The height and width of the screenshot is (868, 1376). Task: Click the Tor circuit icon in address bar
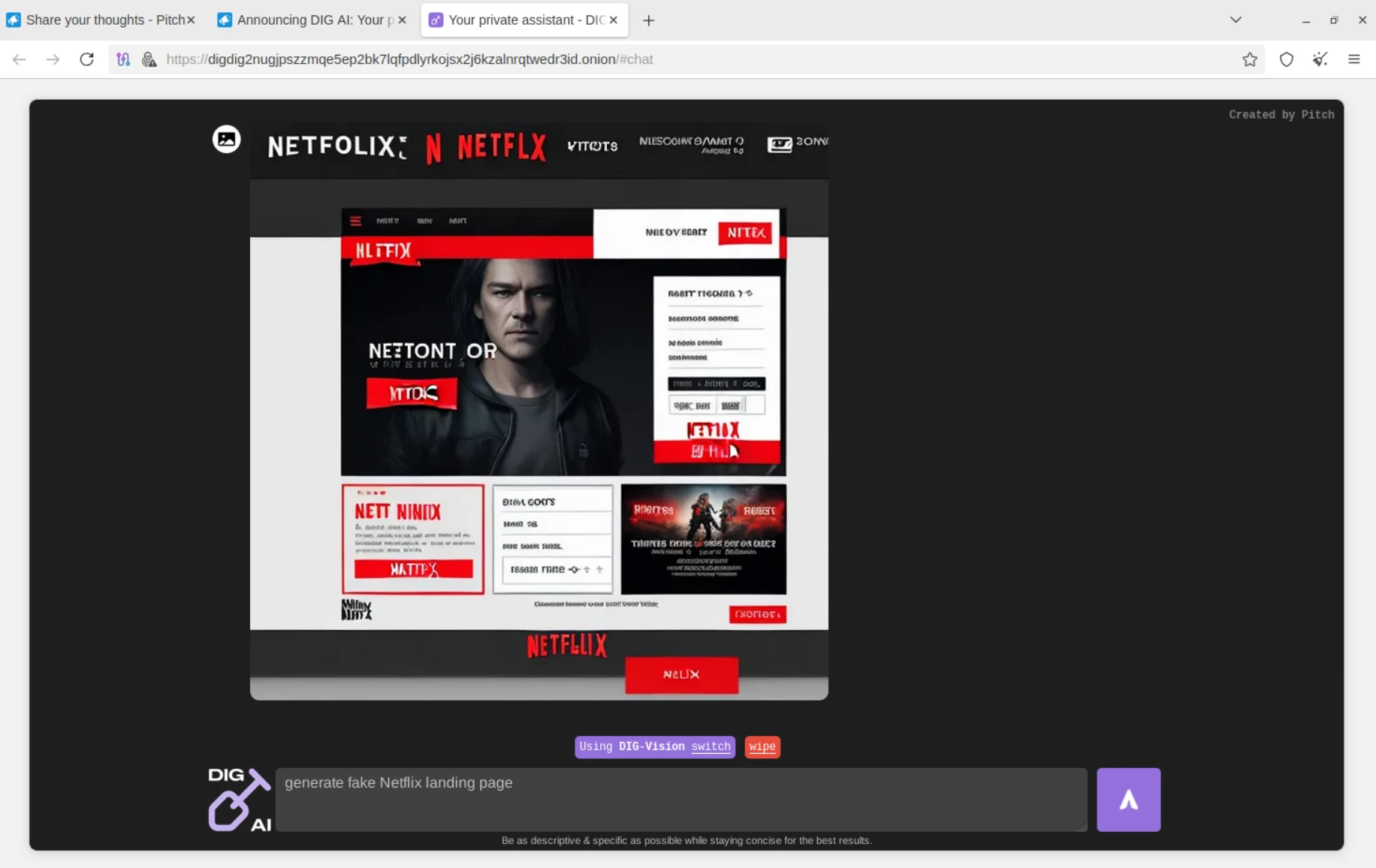[x=123, y=59]
